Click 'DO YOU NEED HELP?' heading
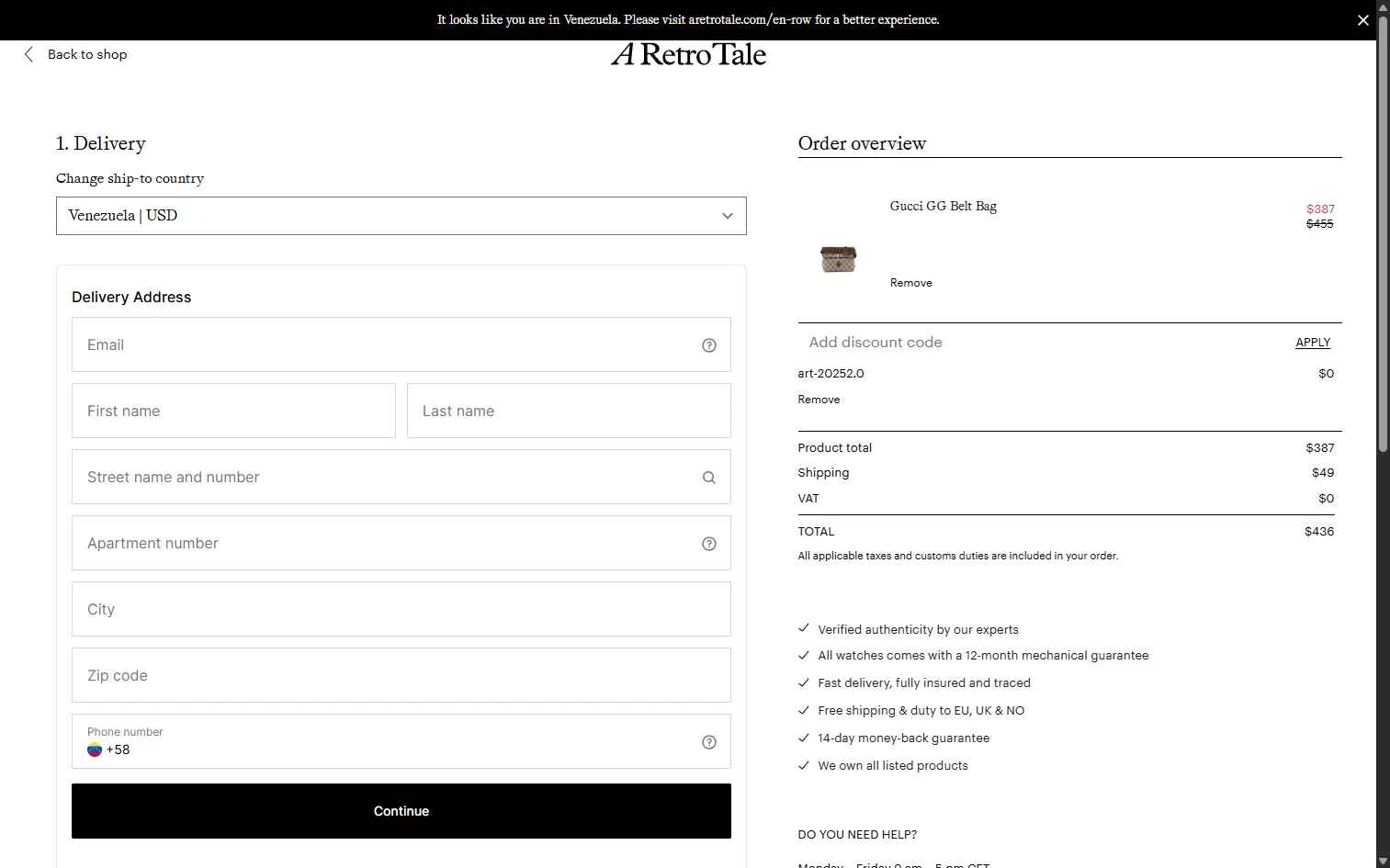The height and width of the screenshot is (868, 1390). click(x=857, y=834)
